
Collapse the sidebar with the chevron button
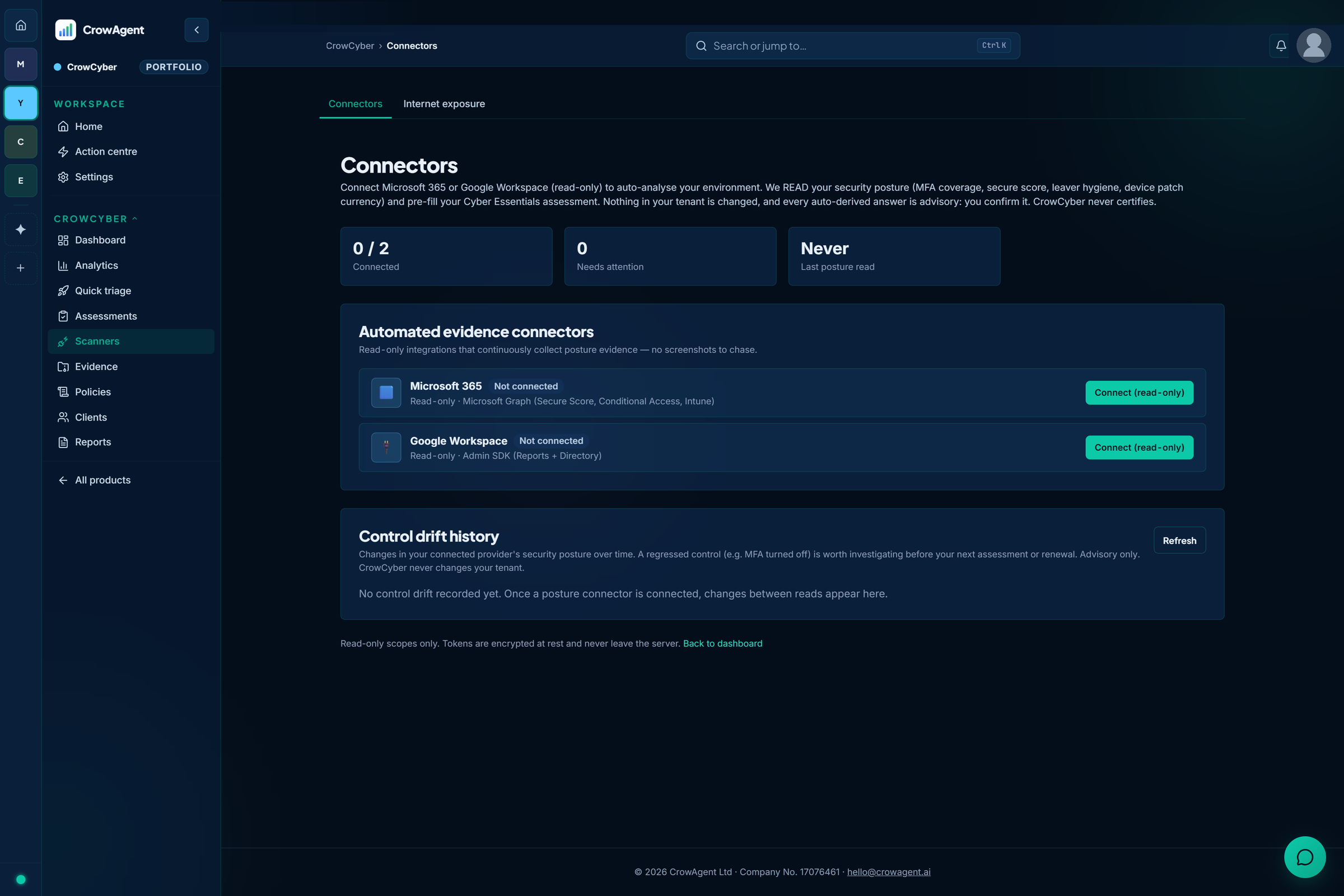pyautogui.click(x=197, y=30)
